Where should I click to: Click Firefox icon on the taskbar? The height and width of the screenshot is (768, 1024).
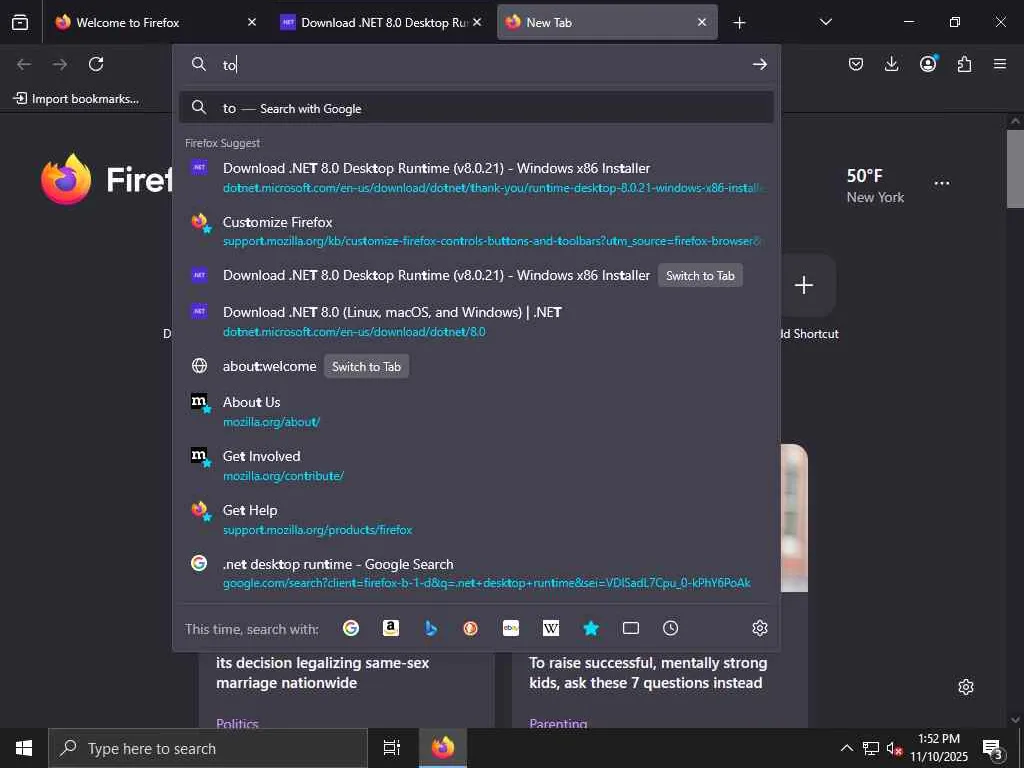tap(442, 748)
